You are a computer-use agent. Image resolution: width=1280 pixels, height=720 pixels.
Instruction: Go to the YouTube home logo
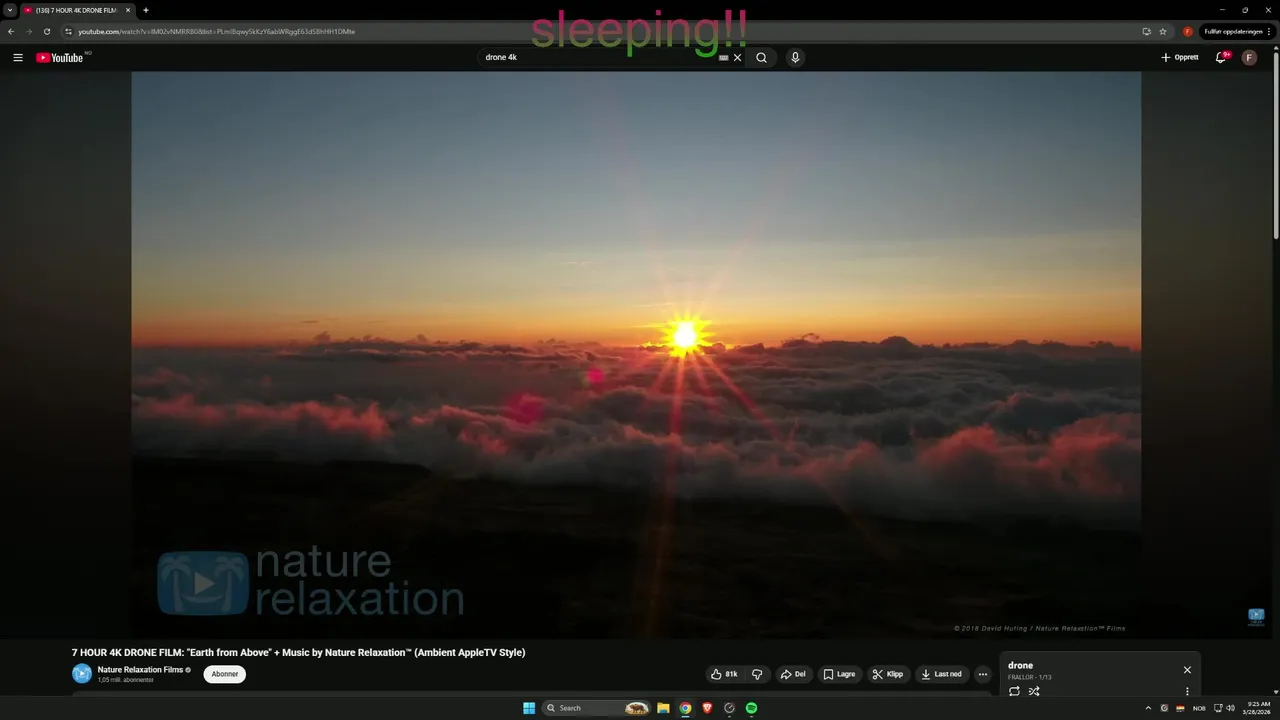click(60, 57)
